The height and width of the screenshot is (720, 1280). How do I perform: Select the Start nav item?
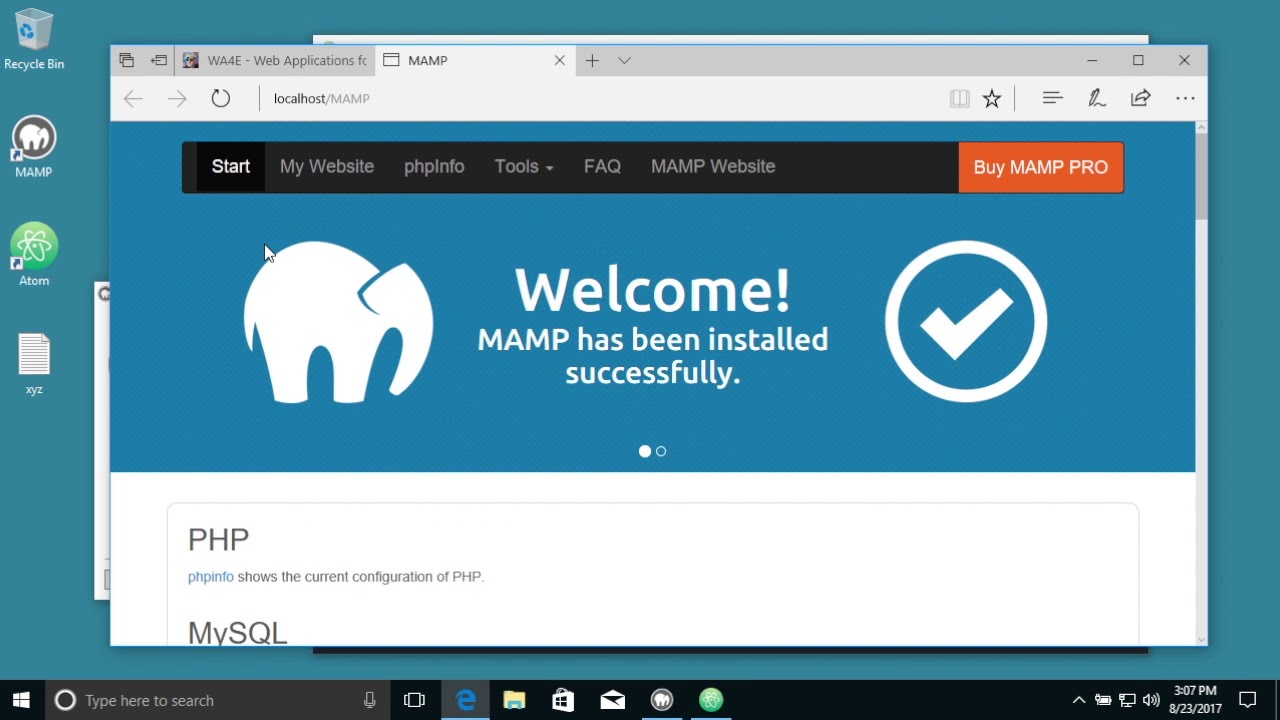click(x=231, y=167)
